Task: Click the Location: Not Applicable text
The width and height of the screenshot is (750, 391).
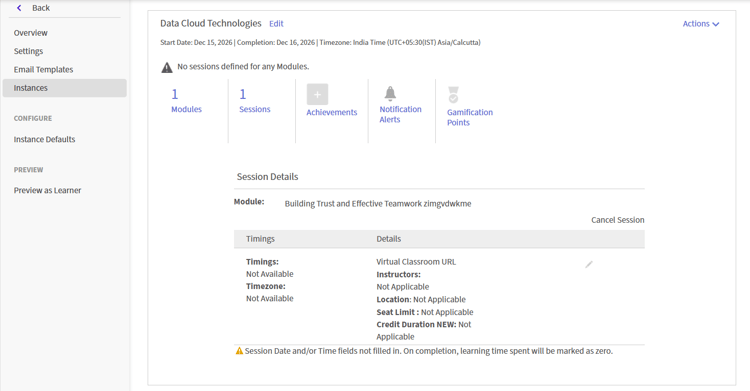Action: tap(421, 299)
